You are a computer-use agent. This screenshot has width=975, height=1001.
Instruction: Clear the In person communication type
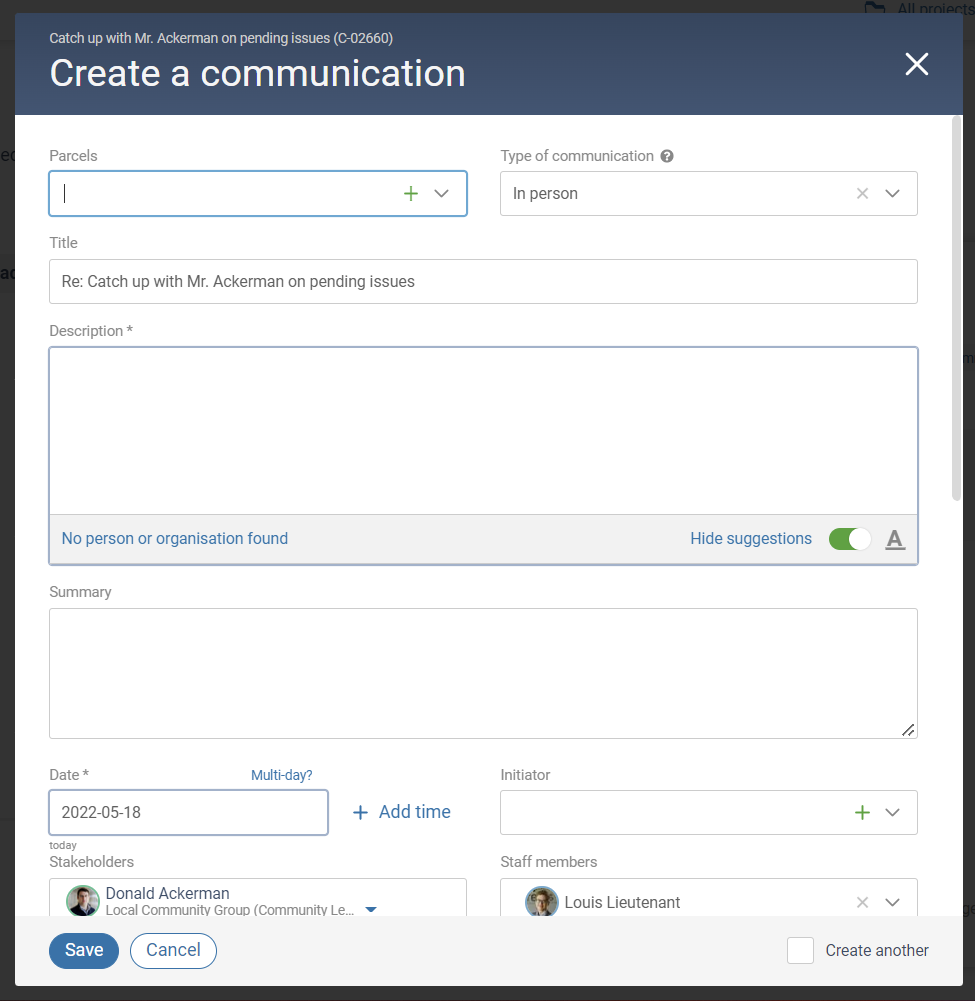coord(862,194)
